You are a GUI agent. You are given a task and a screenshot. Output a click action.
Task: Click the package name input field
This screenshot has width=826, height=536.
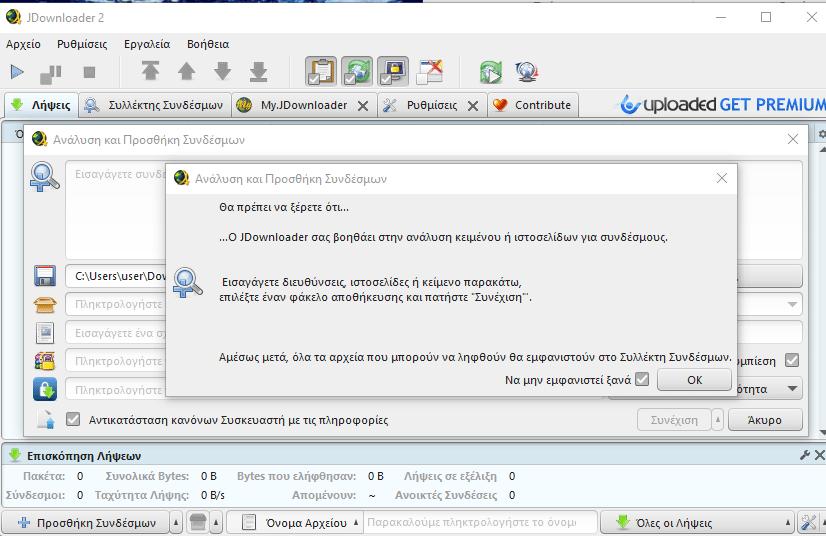coord(116,304)
